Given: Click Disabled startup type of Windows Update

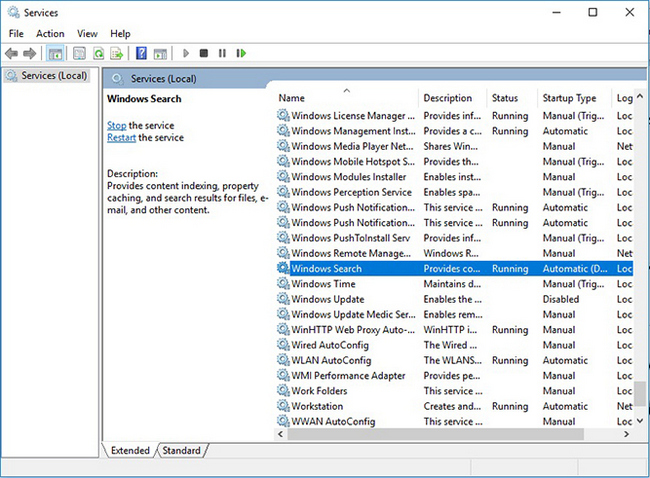Looking at the screenshot, I should click(x=561, y=299).
